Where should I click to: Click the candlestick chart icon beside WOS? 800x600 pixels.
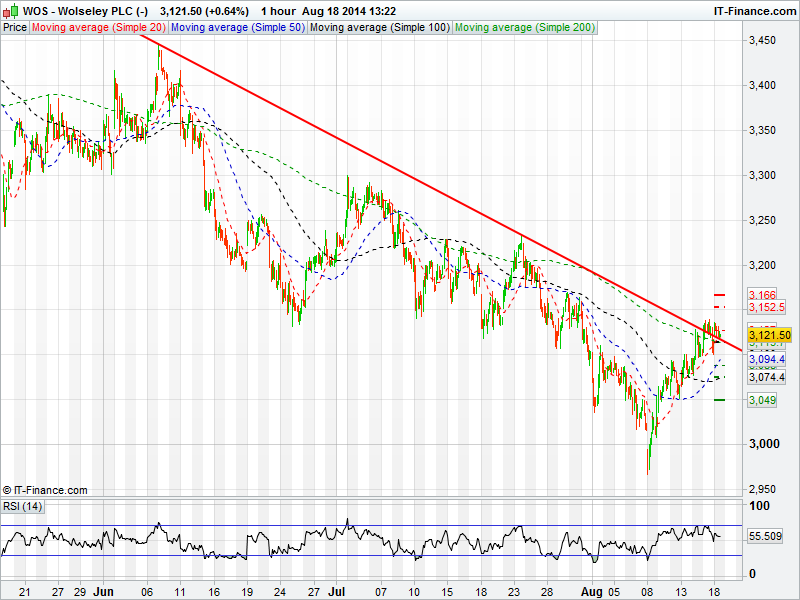tap(11, 11)
